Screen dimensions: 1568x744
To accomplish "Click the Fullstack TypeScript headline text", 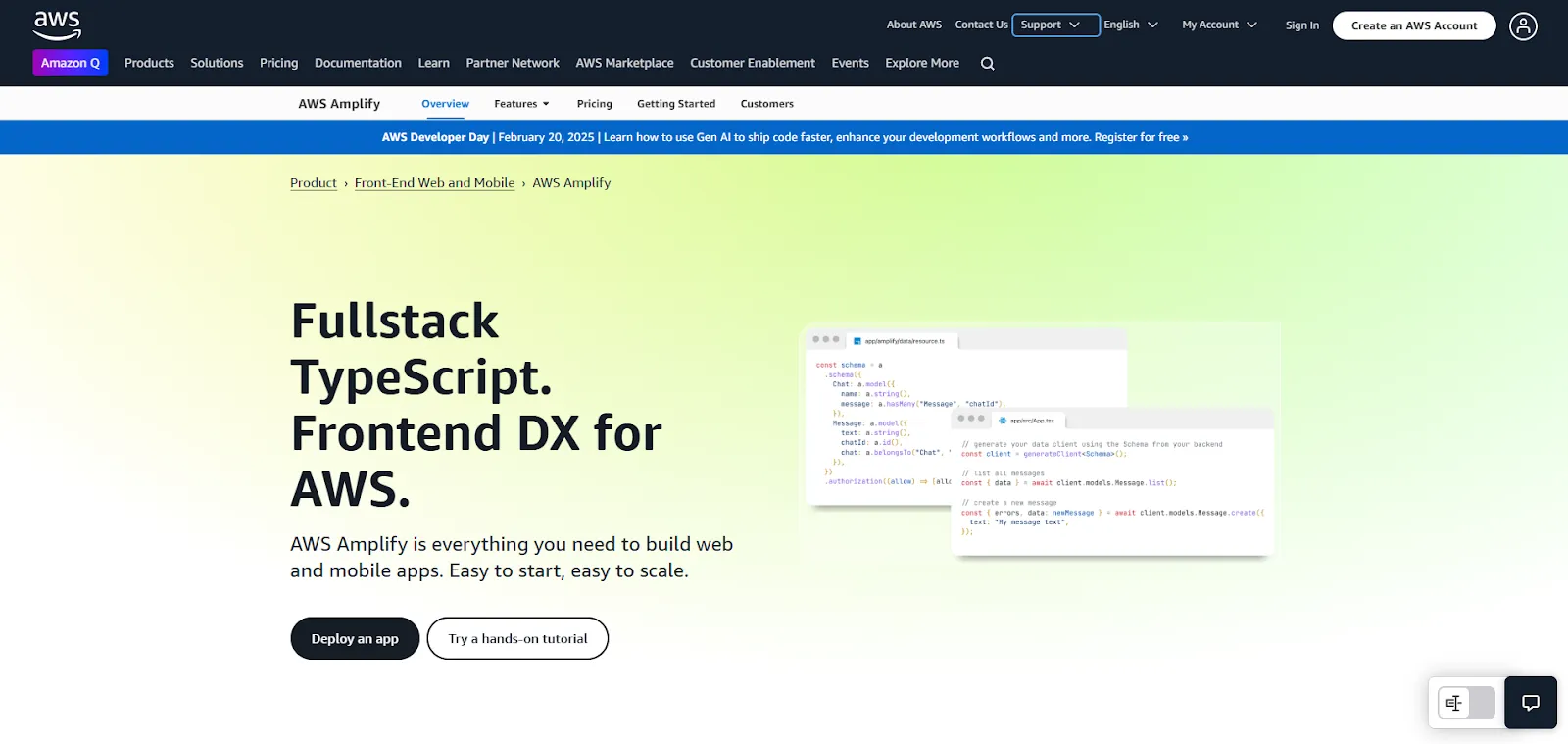I will coord(476,405).
